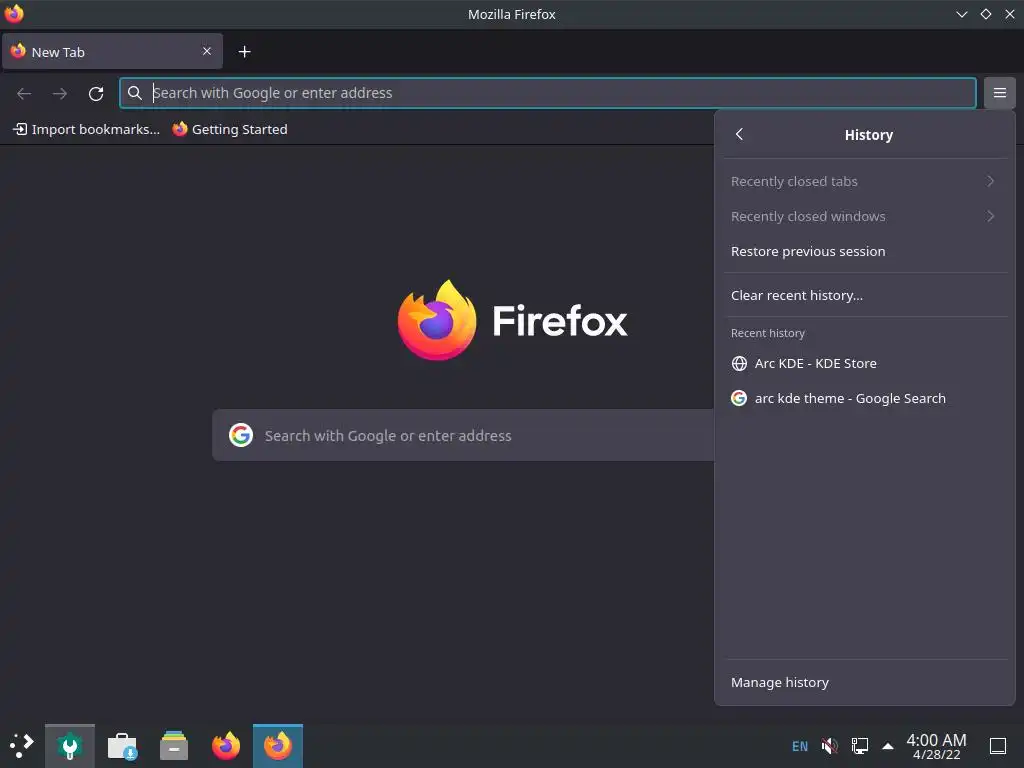Choose Clear recent history...
This screenshot has width=1024, height=768.
tap(865, 295)
